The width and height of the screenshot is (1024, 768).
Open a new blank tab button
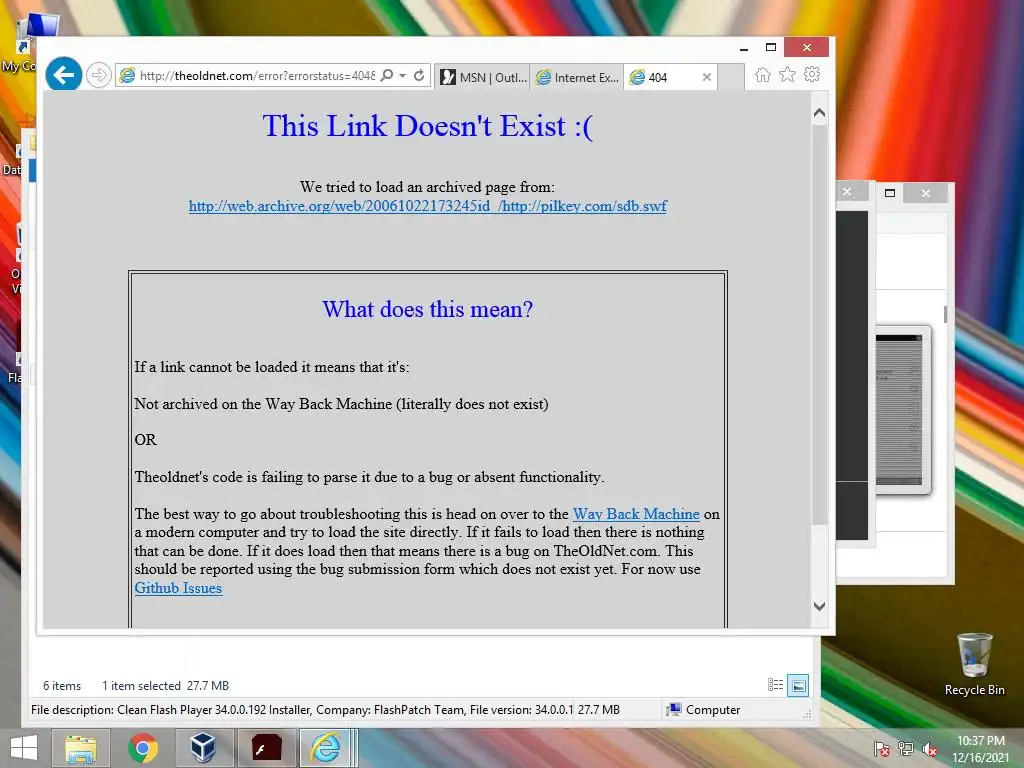[x=731, y=77]
